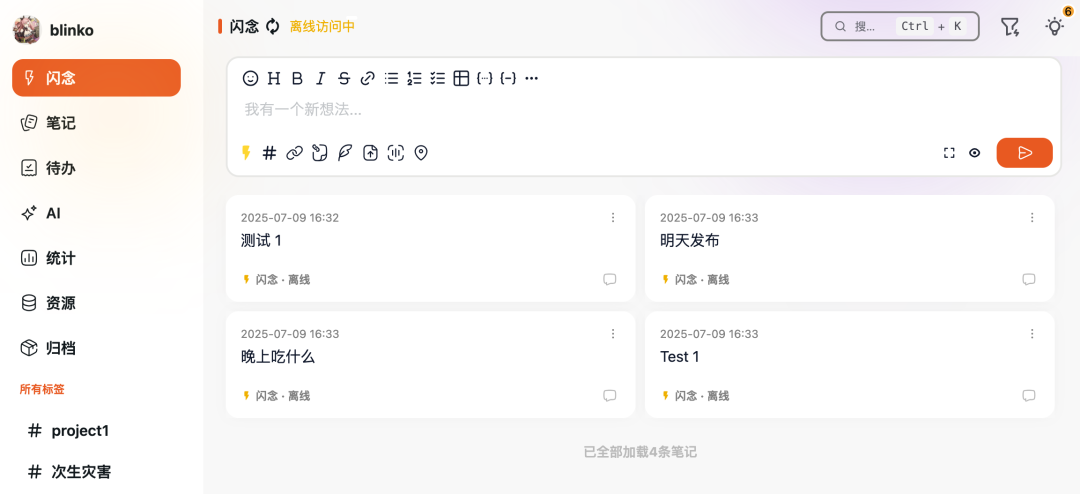Screen dimensions: 1080x494
Task: Click the 闪念 page title in header
Action: point(244,27)
